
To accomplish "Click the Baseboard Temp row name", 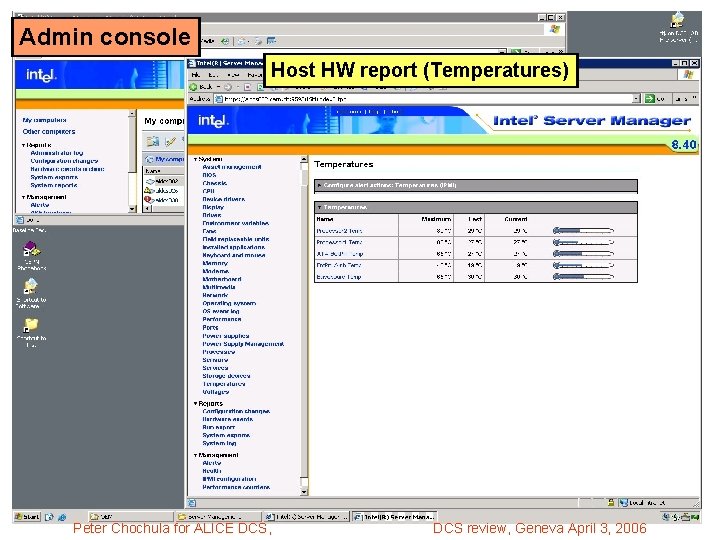I will tap(338, 277).
